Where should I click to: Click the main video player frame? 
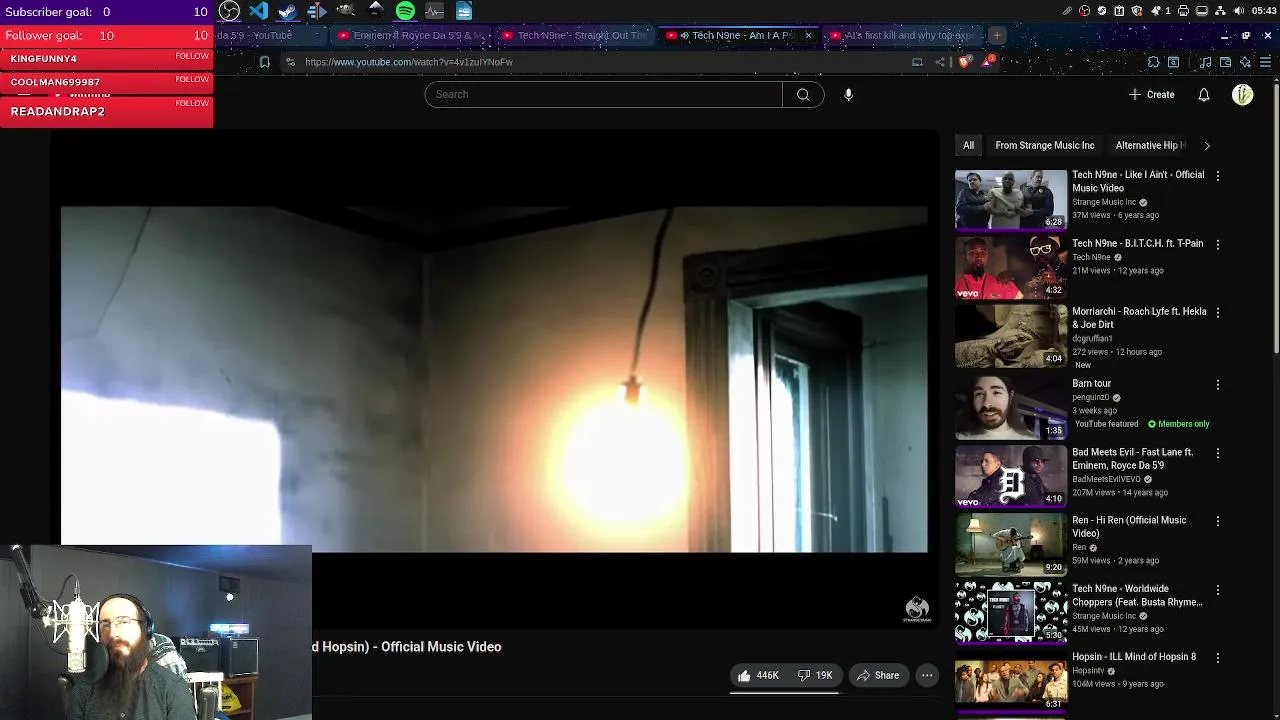494,380
